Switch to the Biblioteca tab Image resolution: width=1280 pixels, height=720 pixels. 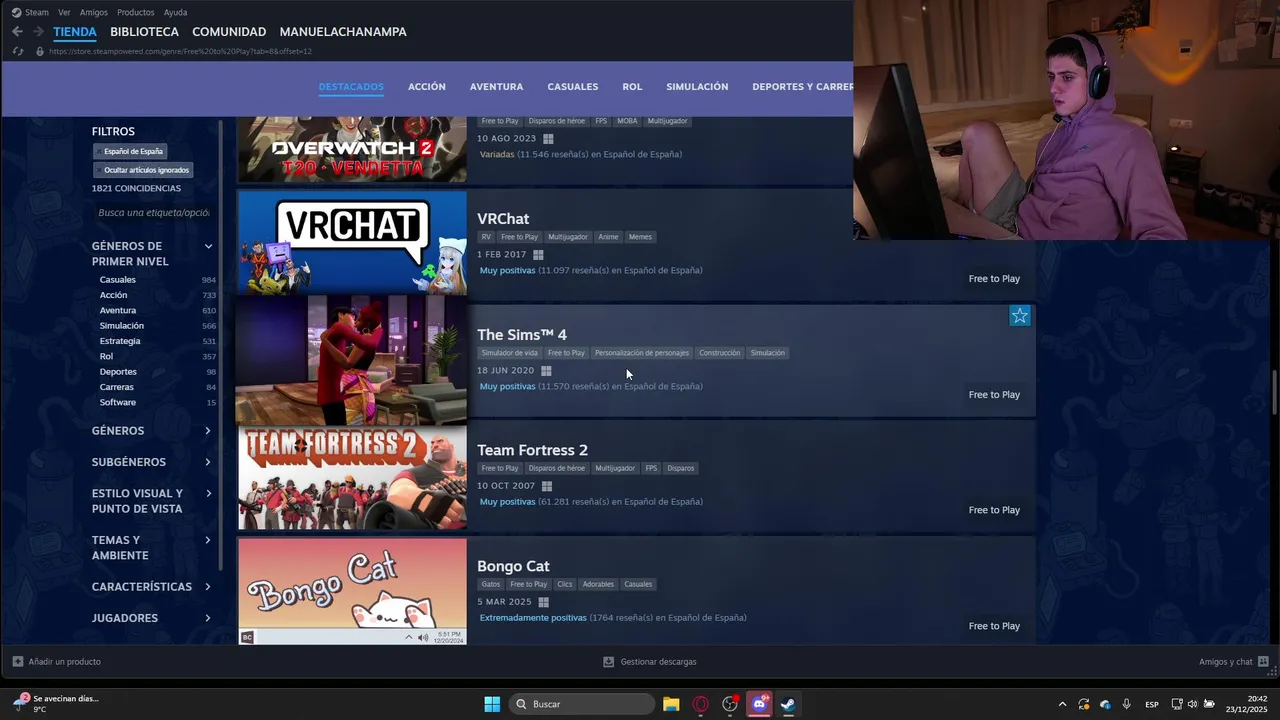point(144,32)
